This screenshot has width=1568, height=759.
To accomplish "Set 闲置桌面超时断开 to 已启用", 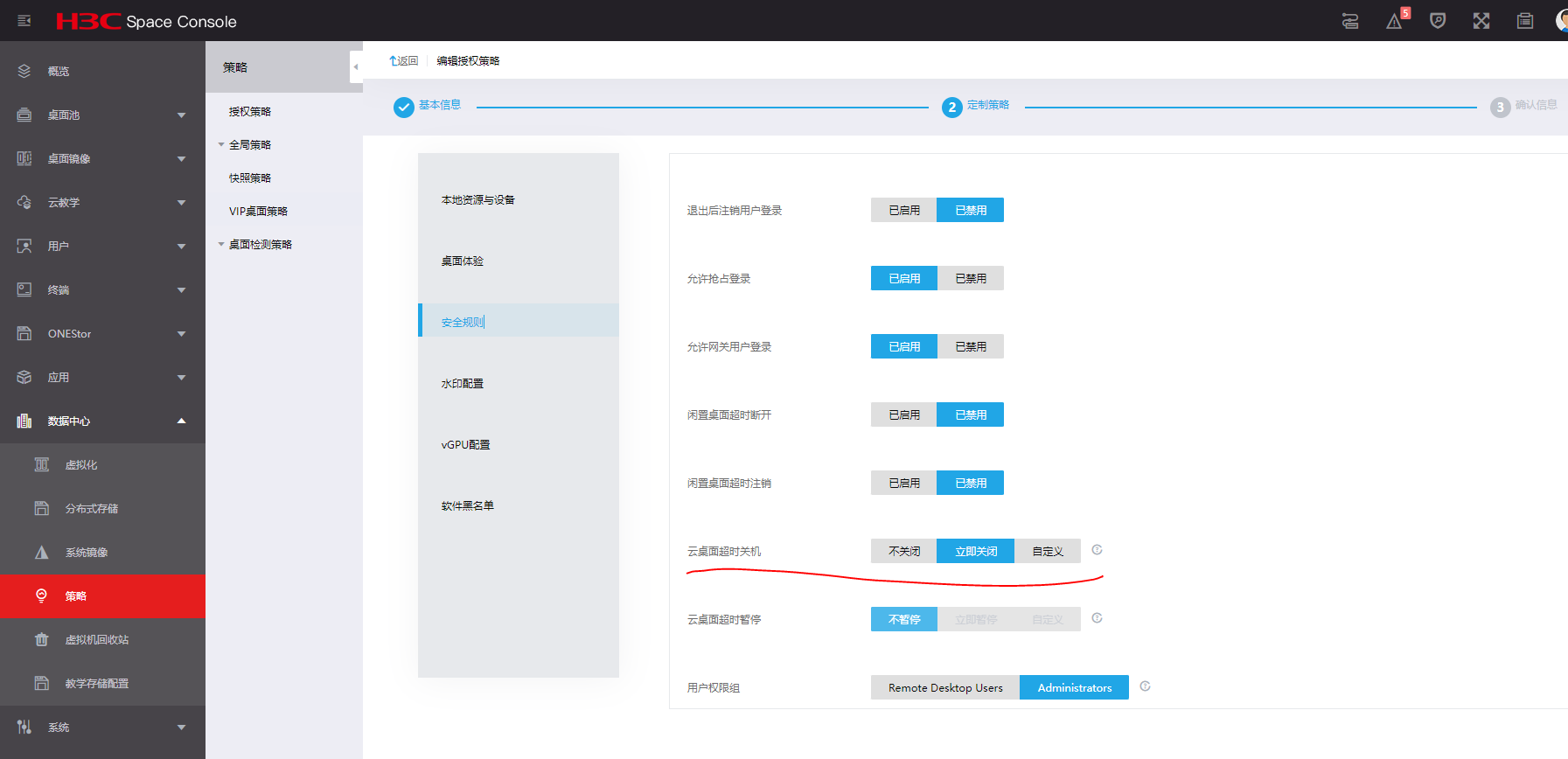I will (x=904, y=414).
